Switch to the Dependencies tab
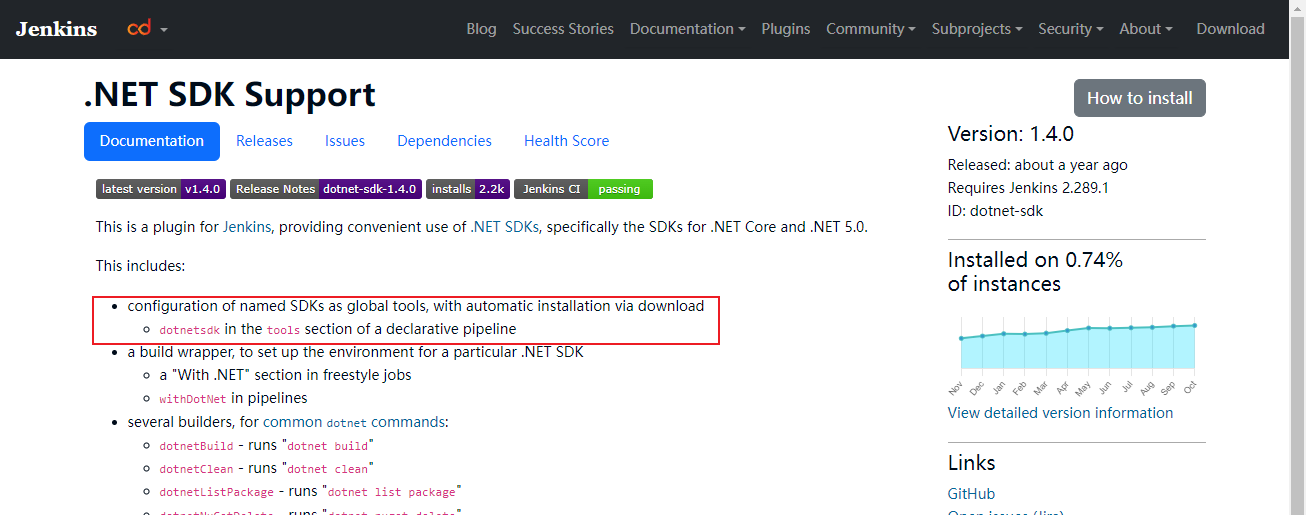 pos(444,141)
